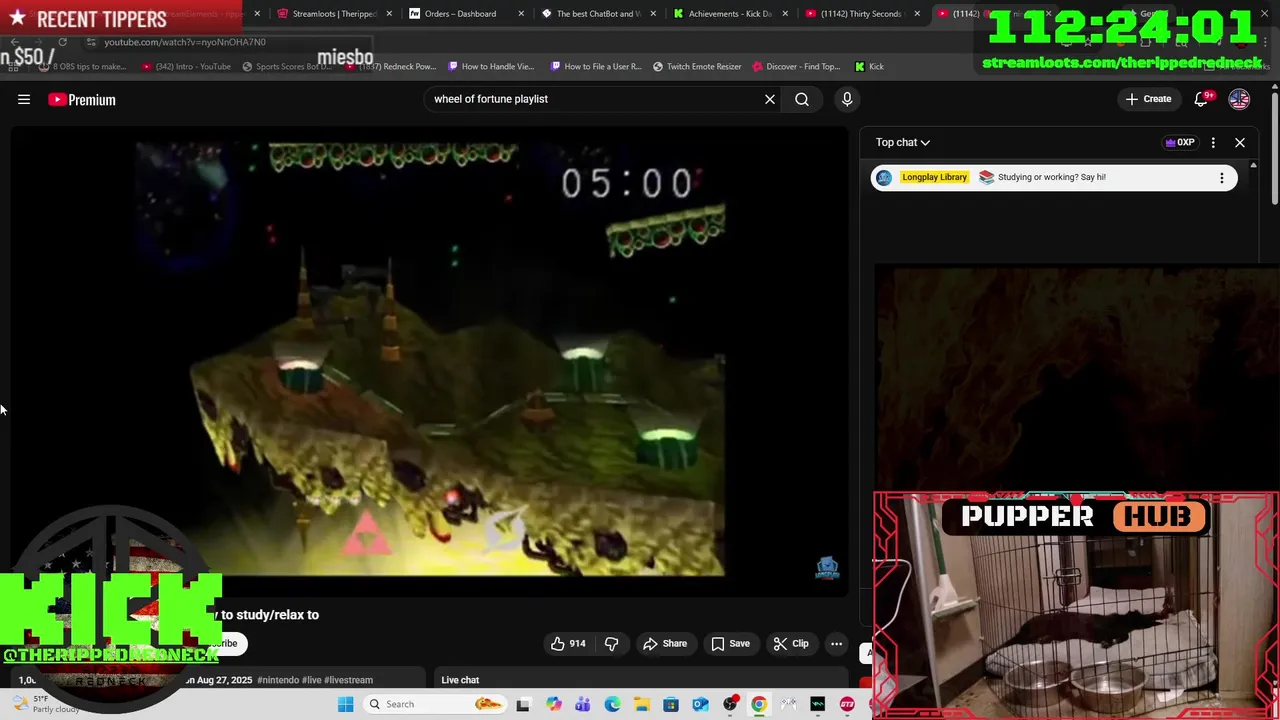Open How to File a User R... bookmark

(x=596, y=67)
